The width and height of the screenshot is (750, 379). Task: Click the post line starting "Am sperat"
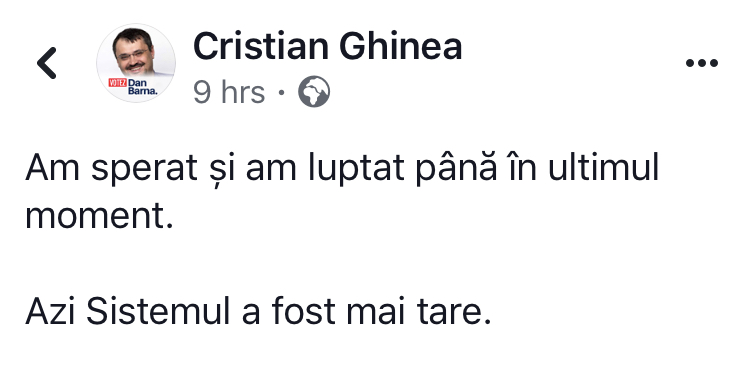point(342,168)
